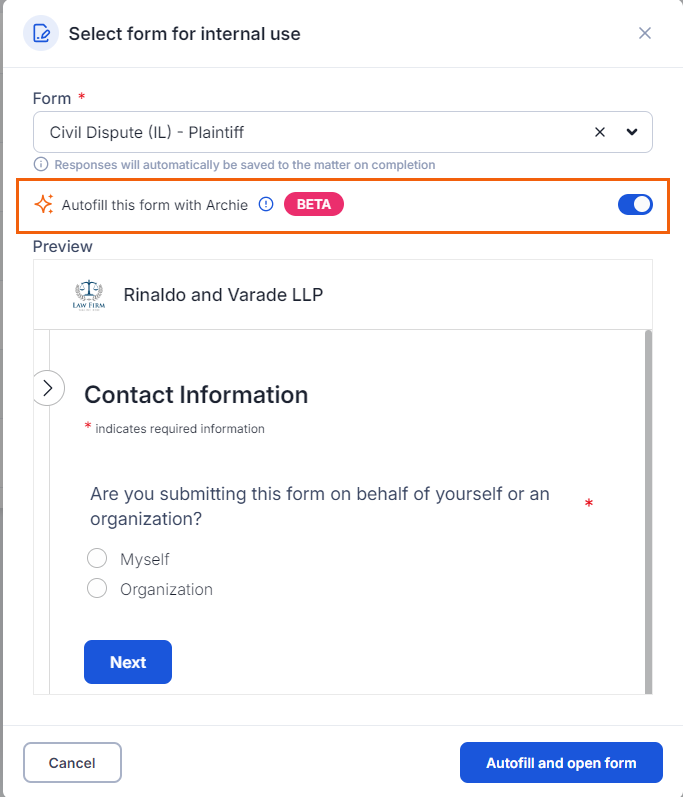
Task: Open the Form dropdown arrow
Action: click(x=632, y=132)
